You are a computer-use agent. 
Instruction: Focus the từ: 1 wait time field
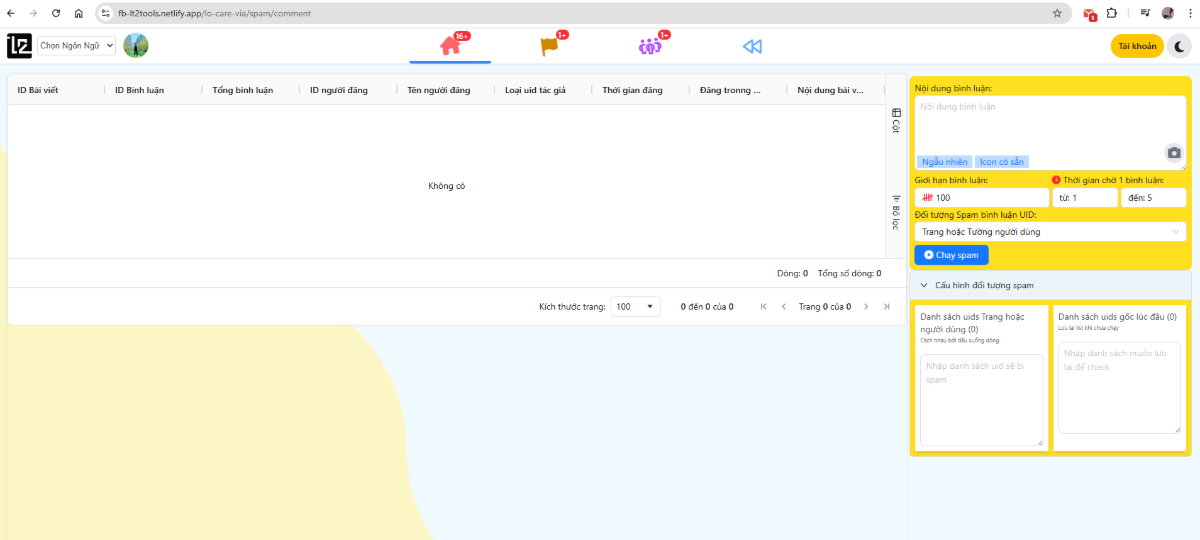coord(1084,198)
